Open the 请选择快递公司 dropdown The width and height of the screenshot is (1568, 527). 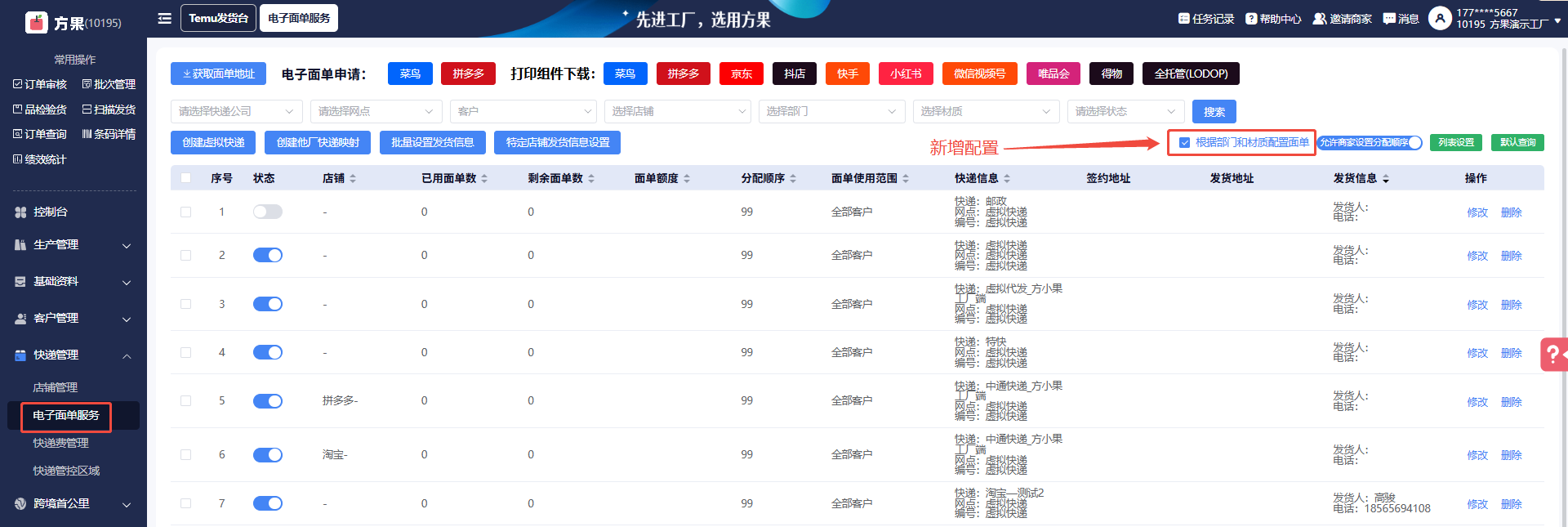click(236, 111)
